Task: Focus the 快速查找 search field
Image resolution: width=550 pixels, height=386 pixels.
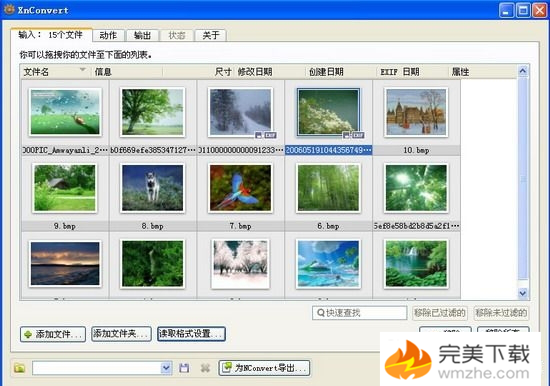Action: click(359, 313)
